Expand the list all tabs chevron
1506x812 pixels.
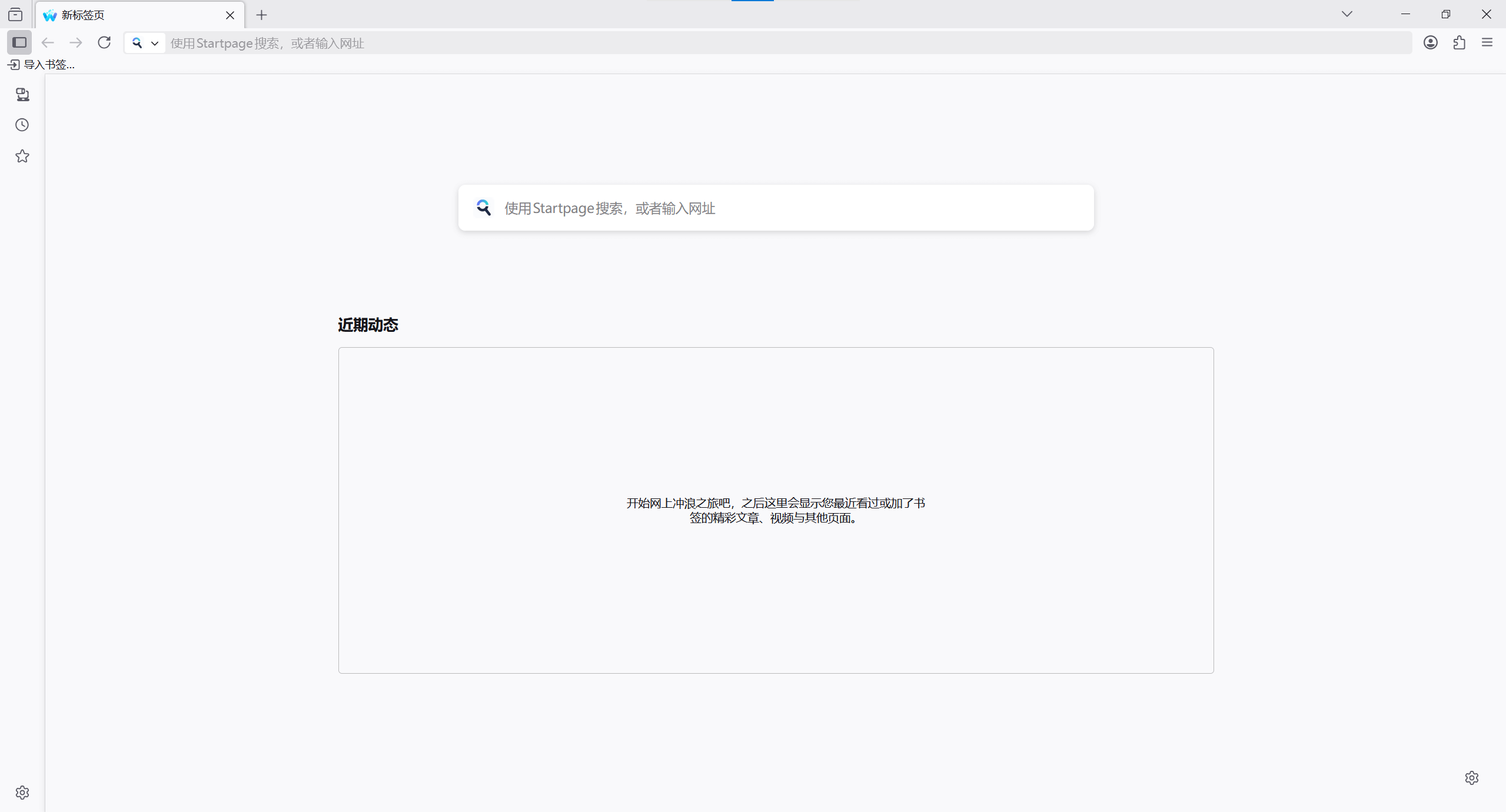coord(1347,14)
